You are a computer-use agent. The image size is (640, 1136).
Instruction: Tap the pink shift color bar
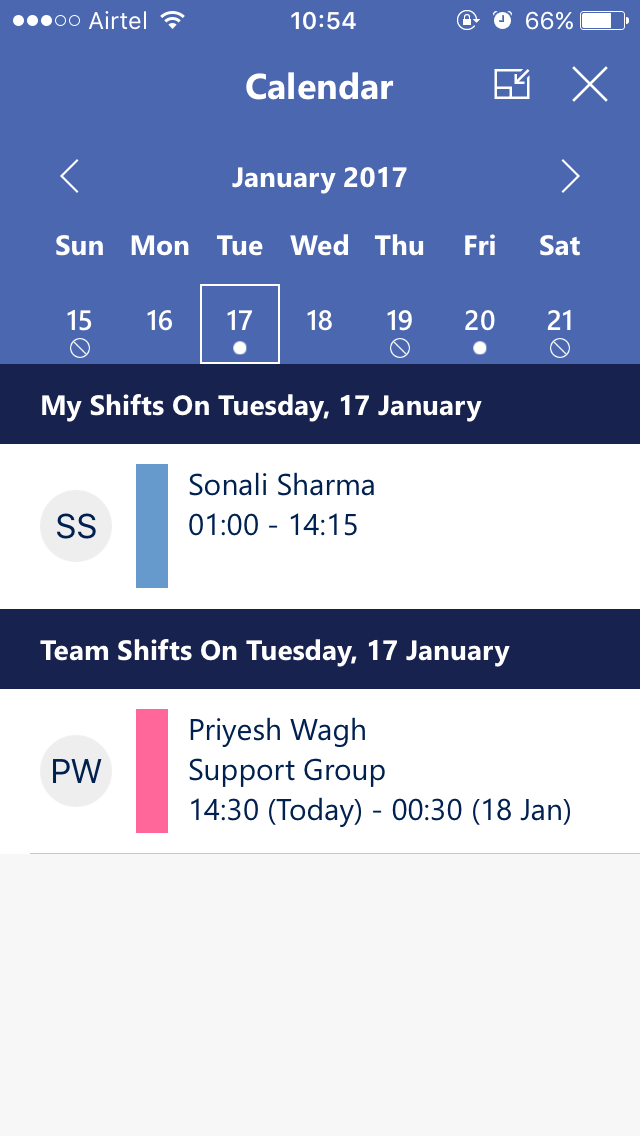pos(152,771)
